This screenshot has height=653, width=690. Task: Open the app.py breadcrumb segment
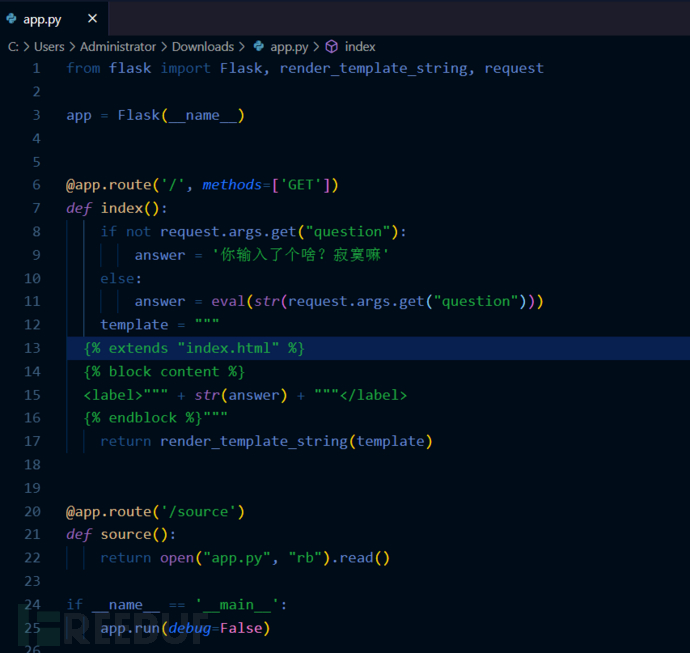click(289, 47)
